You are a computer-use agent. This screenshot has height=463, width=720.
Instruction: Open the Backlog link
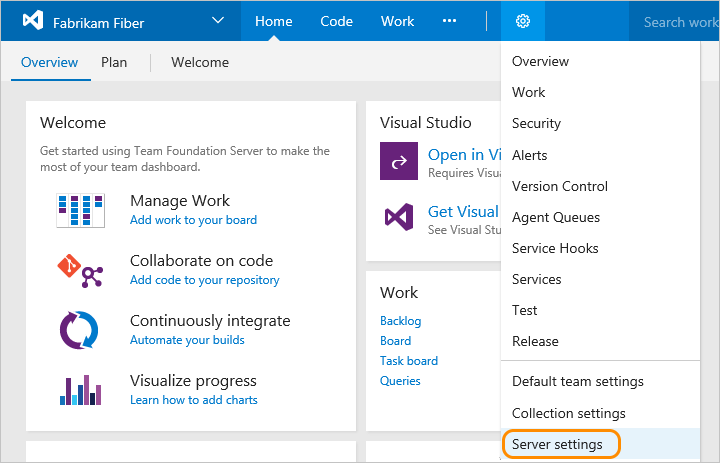click(400, 321)
